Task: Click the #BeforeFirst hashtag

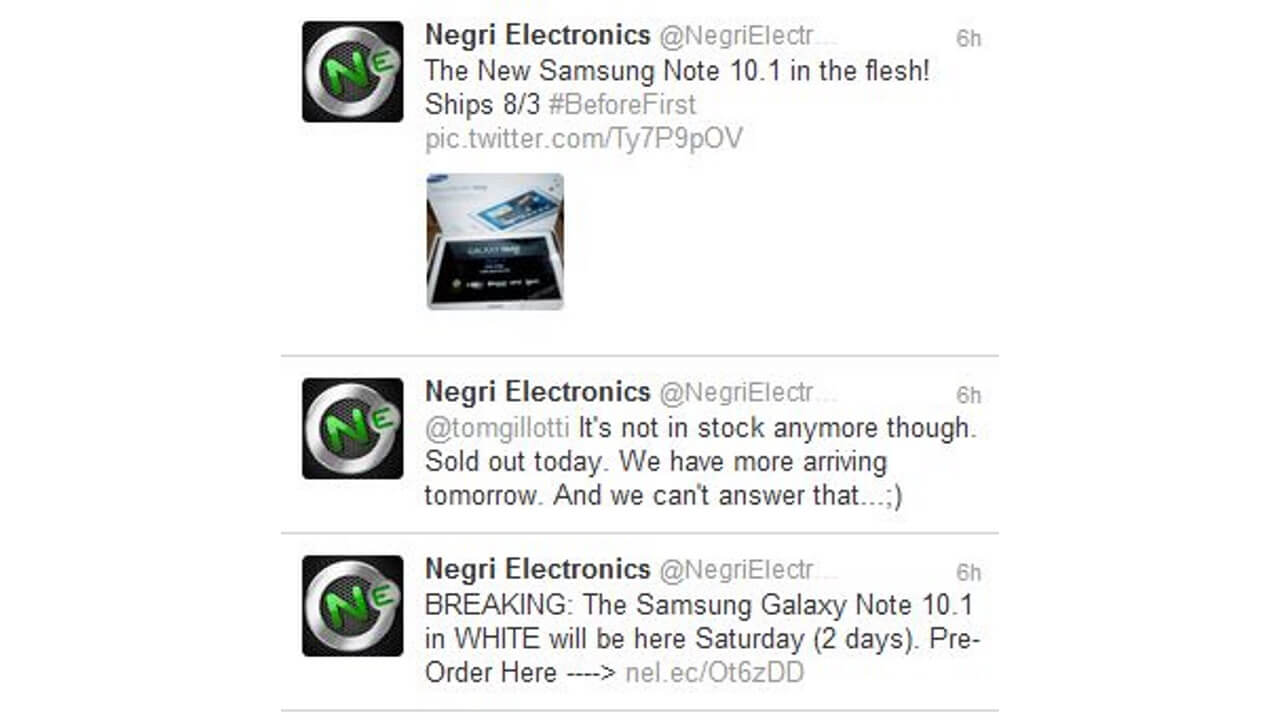Action: point(622,104)
